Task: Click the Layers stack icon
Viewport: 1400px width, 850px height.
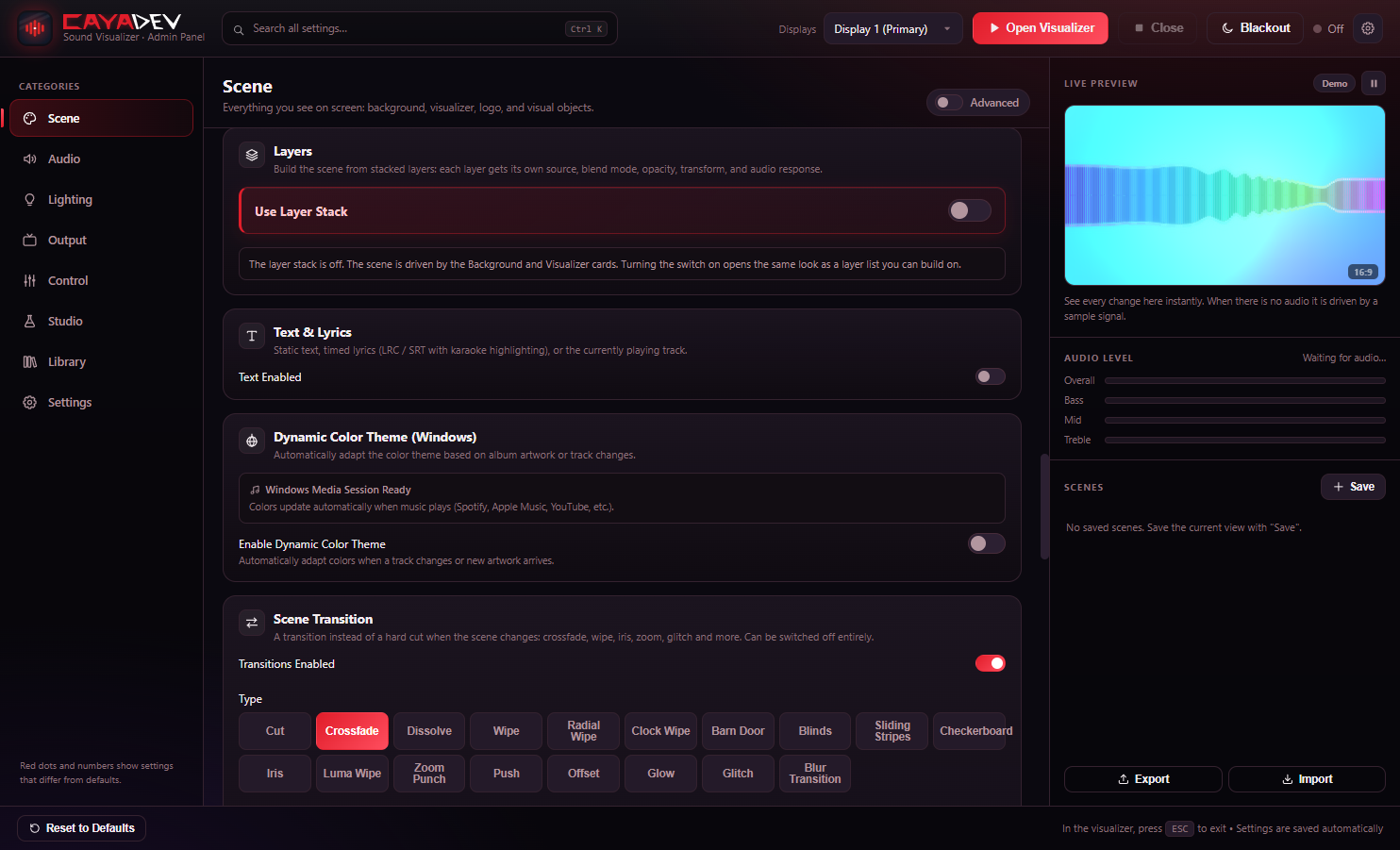Action: [x=252, y=155]
